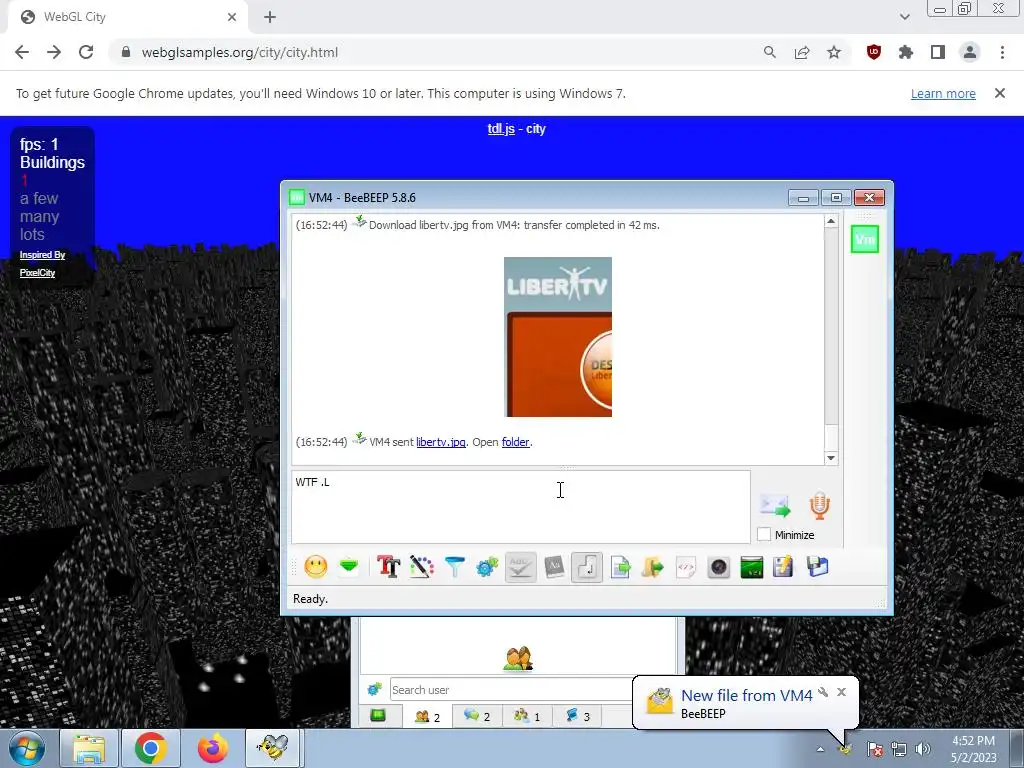This screenshot has width=1024, height=768.
Task: Toggle the Chrome side panel
Action: tap(938, 52)
